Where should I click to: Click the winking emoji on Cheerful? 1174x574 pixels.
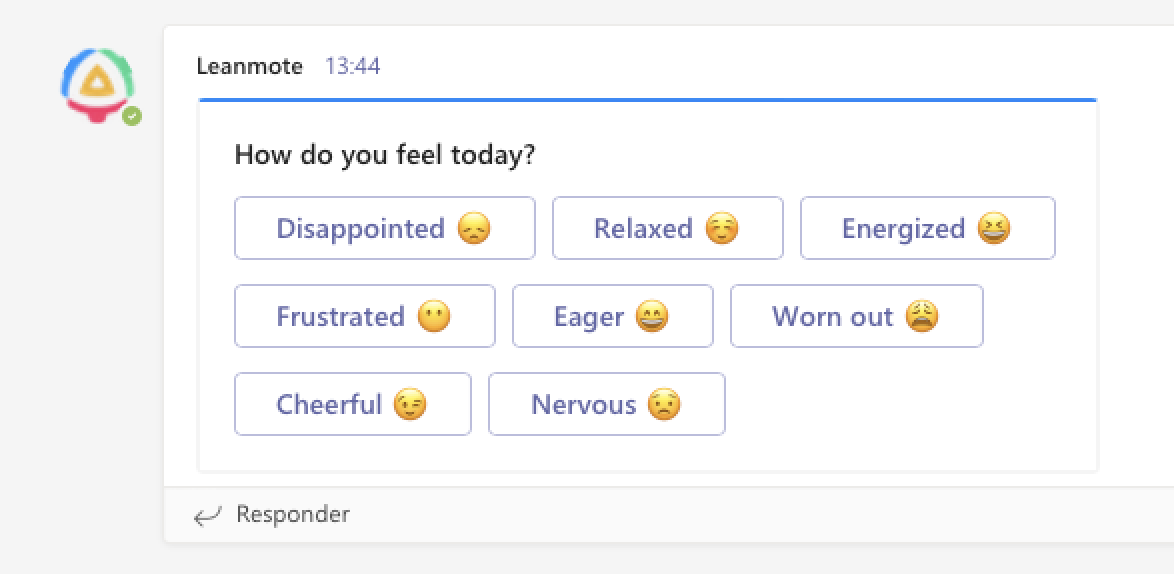[x=410, y=405]
